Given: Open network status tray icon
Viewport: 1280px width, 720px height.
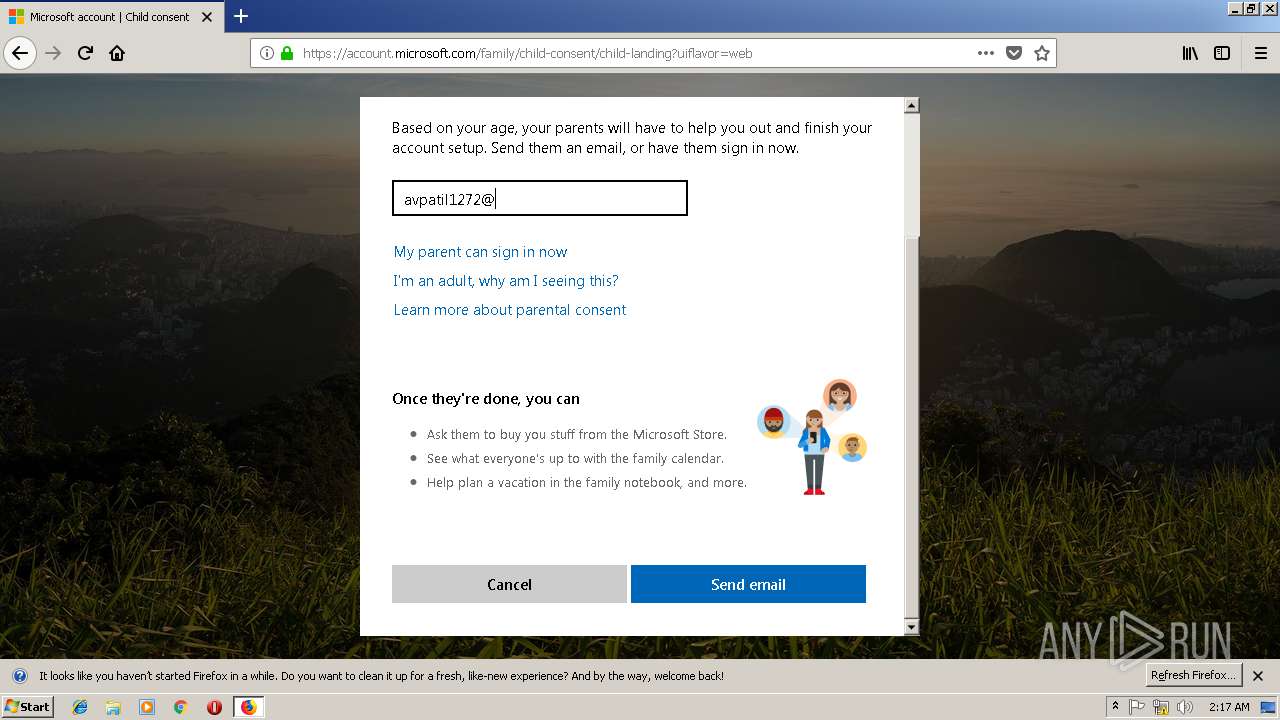Looking at the screenshot, I should (x=1161, y=707).
